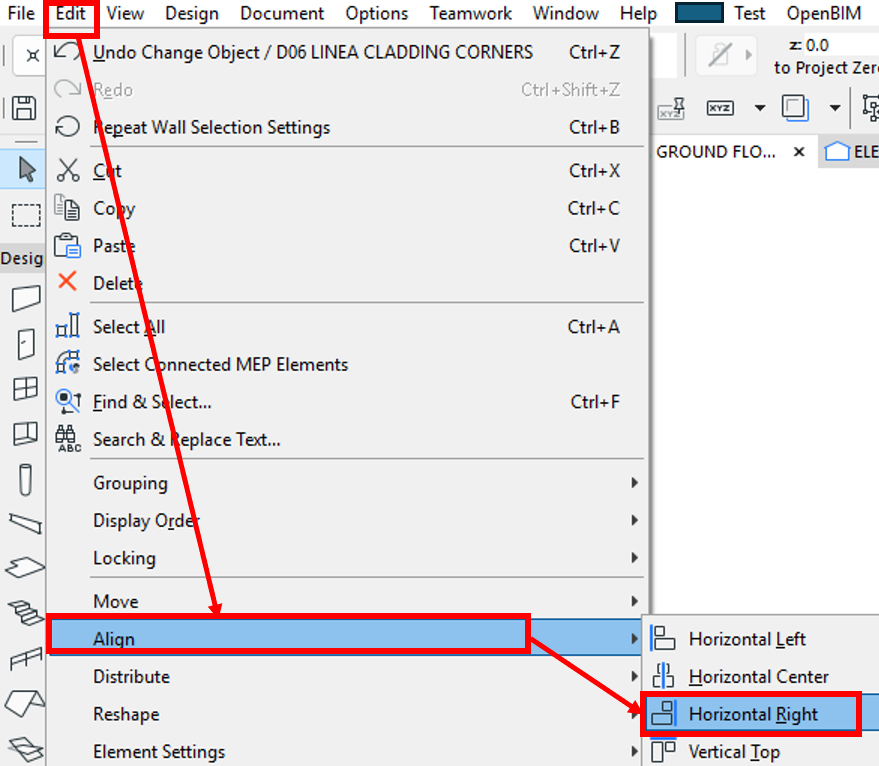Select the Marquee tool

coord(26,215)
